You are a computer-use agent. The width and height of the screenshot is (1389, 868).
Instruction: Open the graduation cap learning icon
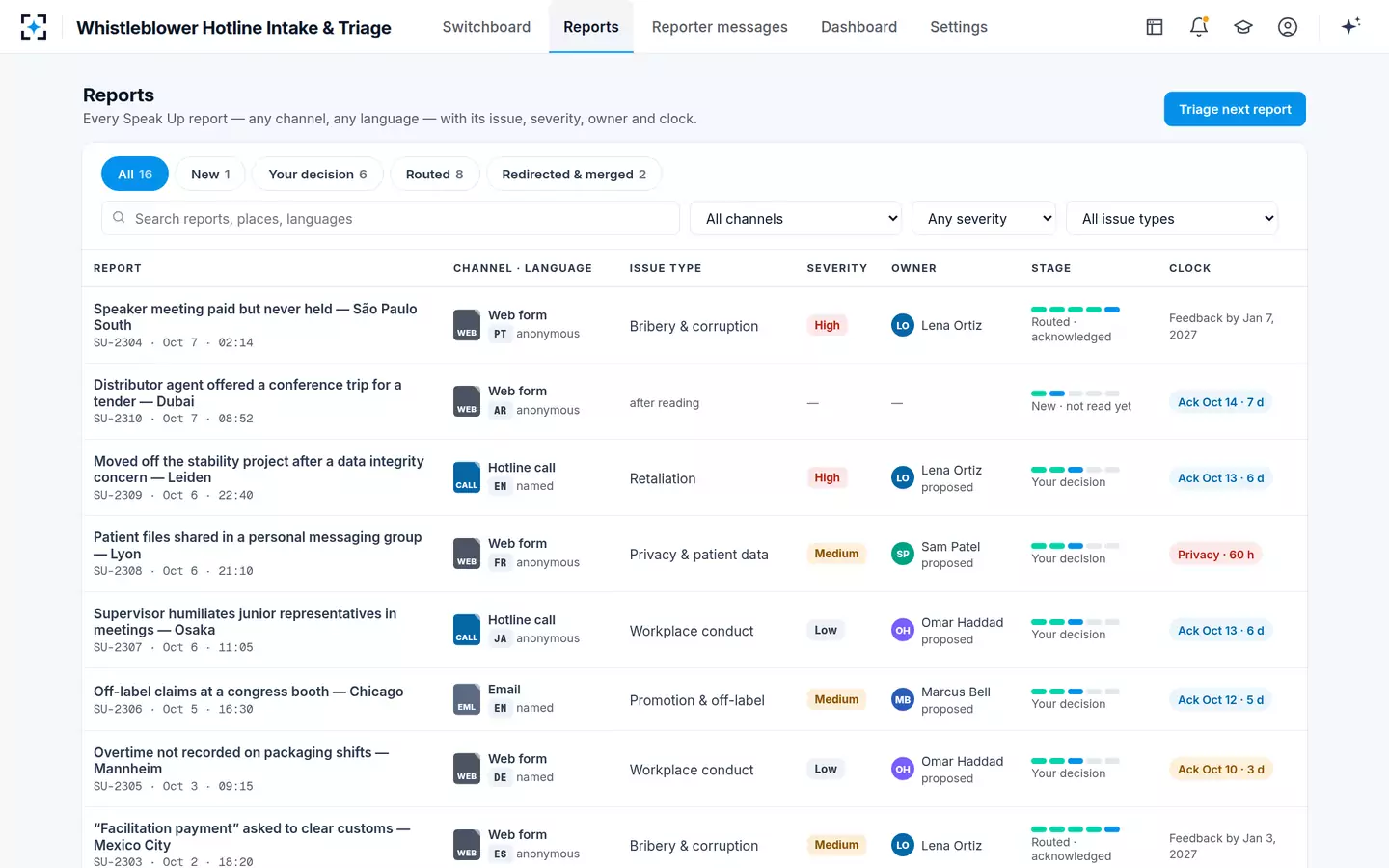(1243, 27)
